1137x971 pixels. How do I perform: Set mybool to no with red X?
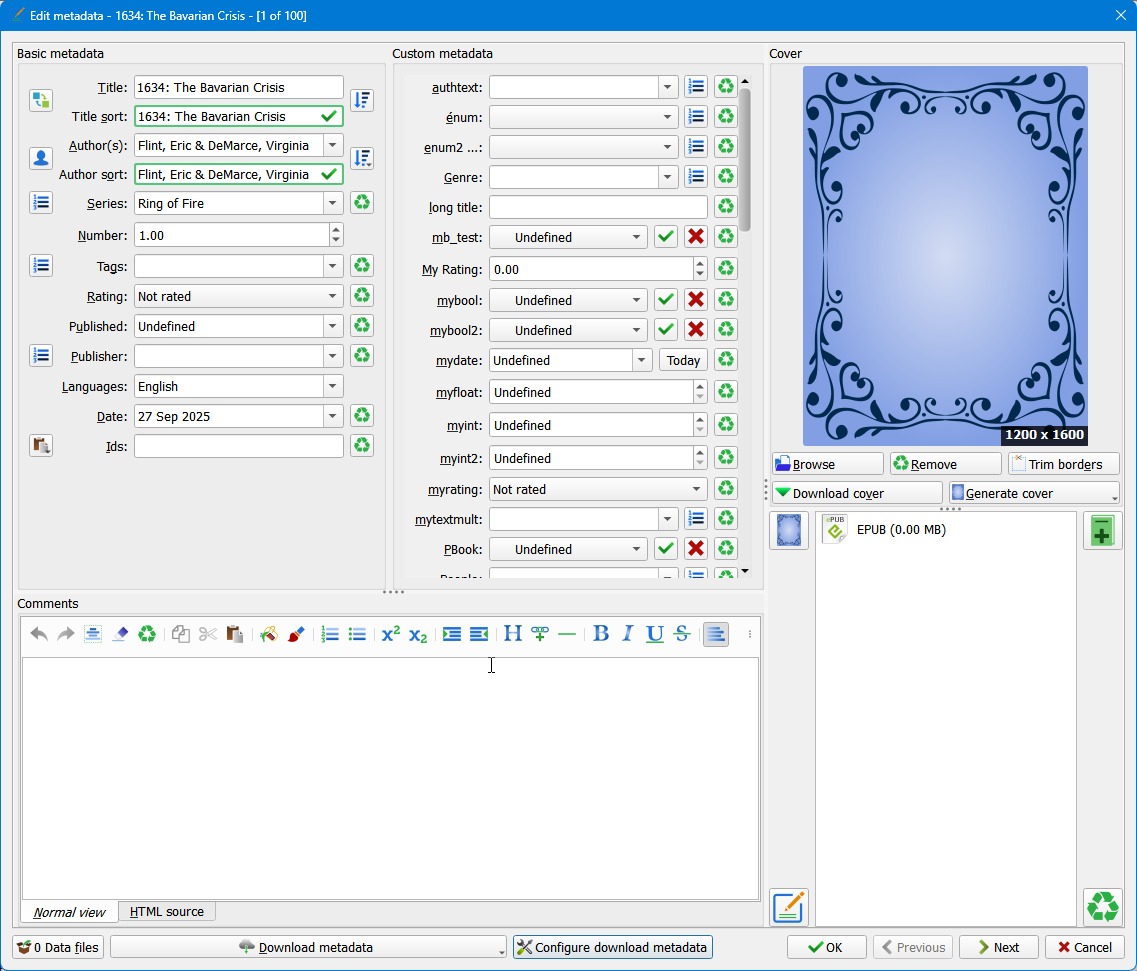click(696, 300)
